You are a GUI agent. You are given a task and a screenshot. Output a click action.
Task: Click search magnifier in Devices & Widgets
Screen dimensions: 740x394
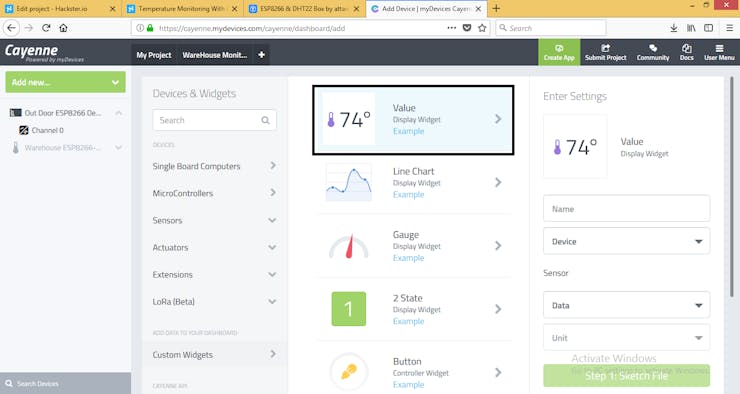266,120
